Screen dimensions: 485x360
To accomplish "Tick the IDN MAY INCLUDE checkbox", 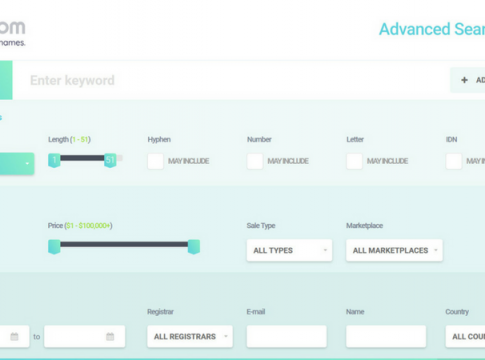I will click(x=454, y=161).
